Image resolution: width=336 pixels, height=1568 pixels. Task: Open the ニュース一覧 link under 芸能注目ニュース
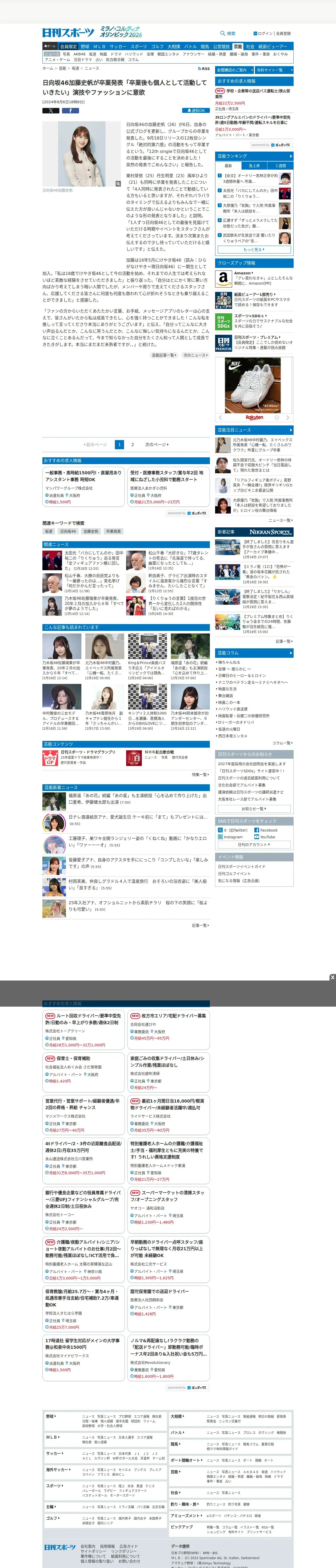point(281,520)
